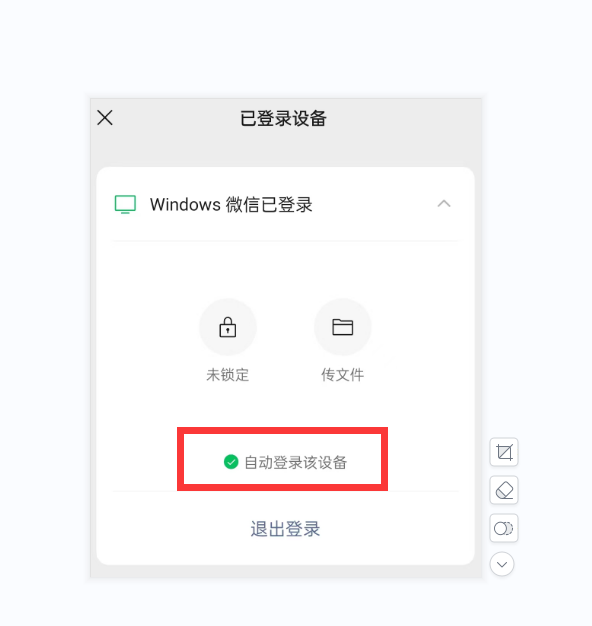
Task: Click the Windows 微信已登录 heading text
Action: (x=231, y=204)
